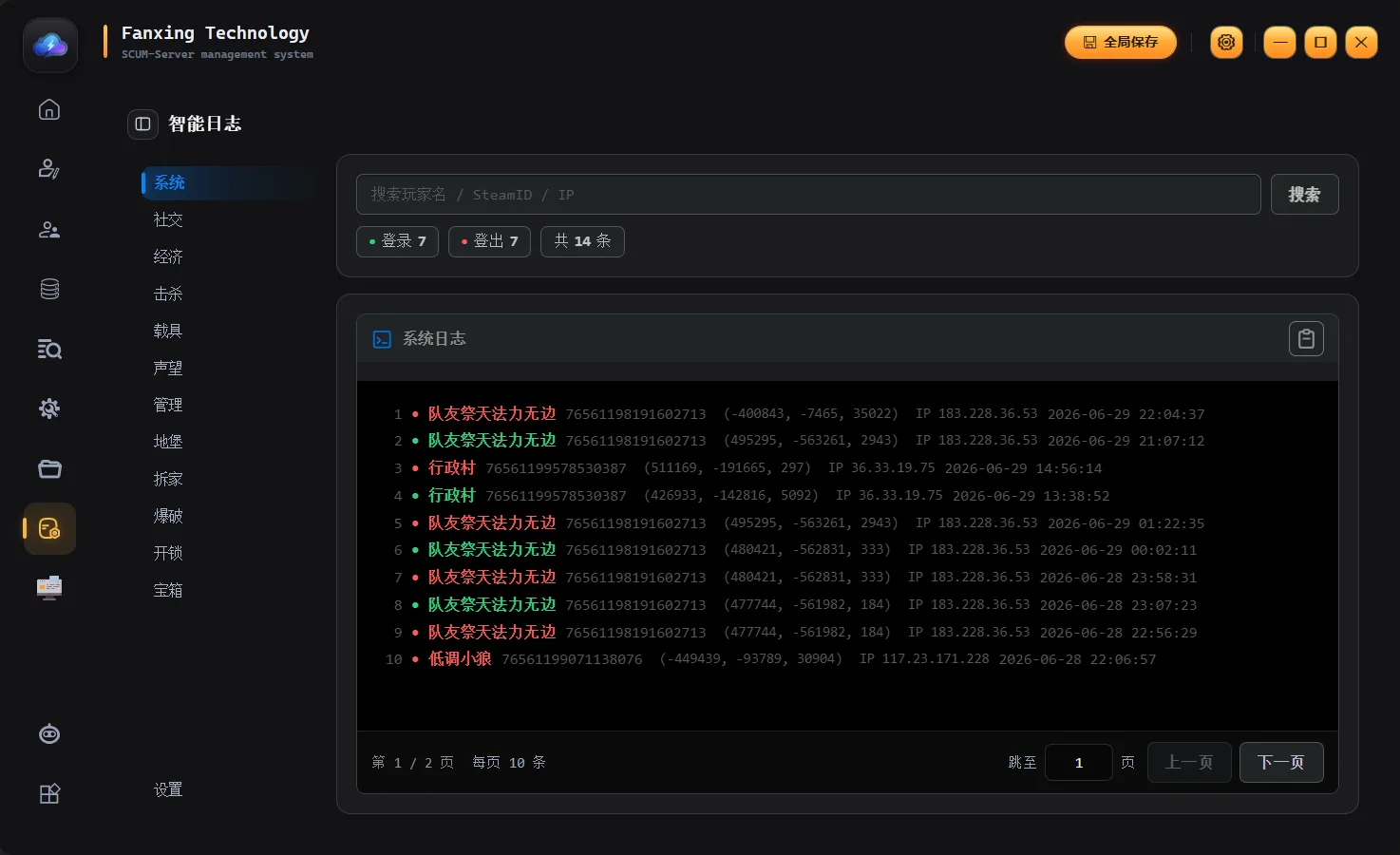
Task: Open the database sidebar icon
Action: [x=49, y=290]
